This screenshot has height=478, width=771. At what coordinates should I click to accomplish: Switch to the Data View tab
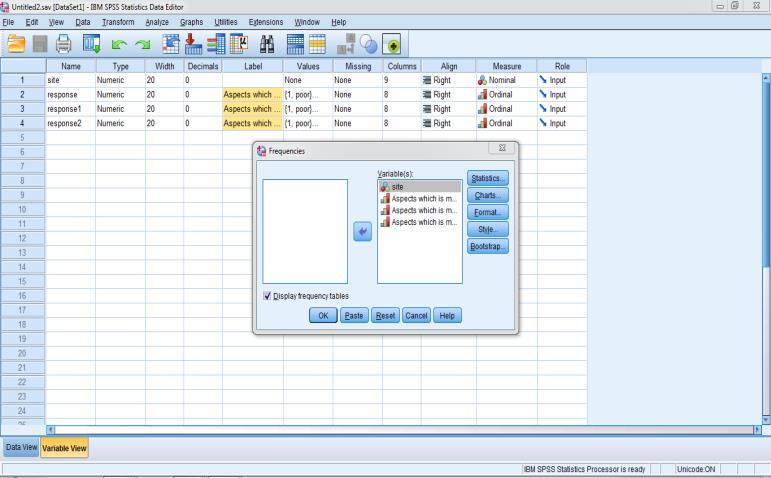click(x=21, y=448)
